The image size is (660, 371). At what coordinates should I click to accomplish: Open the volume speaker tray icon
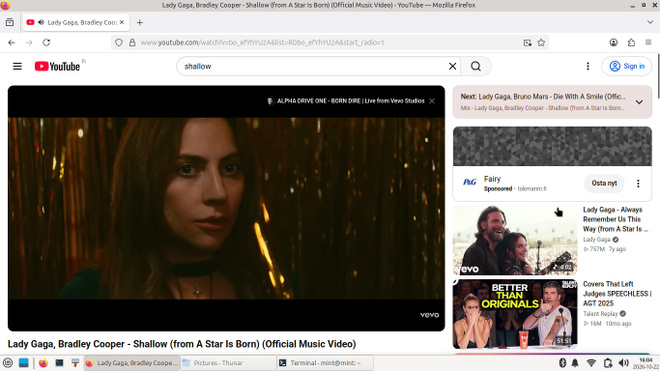point(623,363)
